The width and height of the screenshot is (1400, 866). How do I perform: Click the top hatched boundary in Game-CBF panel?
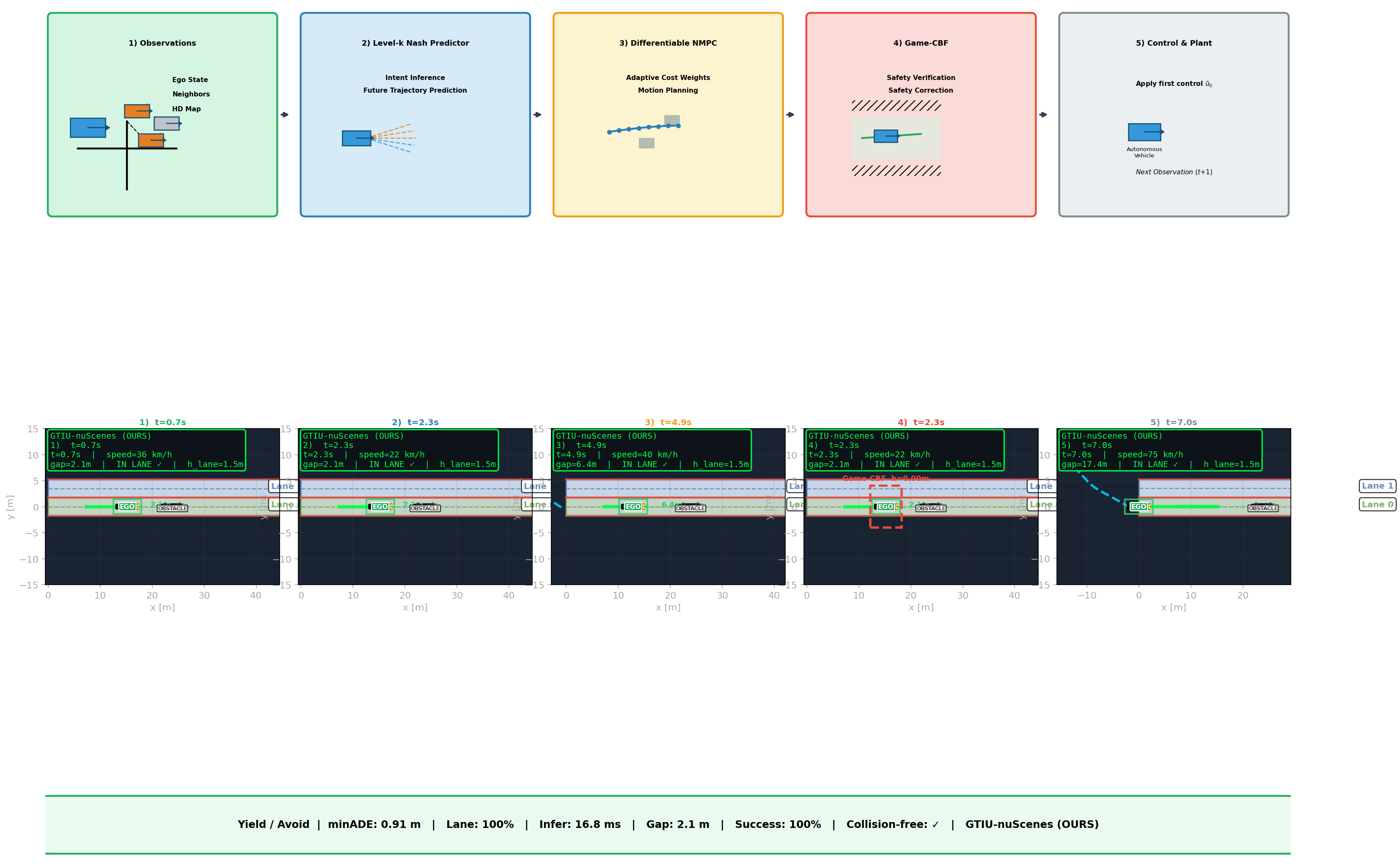[x=896, y=105]
